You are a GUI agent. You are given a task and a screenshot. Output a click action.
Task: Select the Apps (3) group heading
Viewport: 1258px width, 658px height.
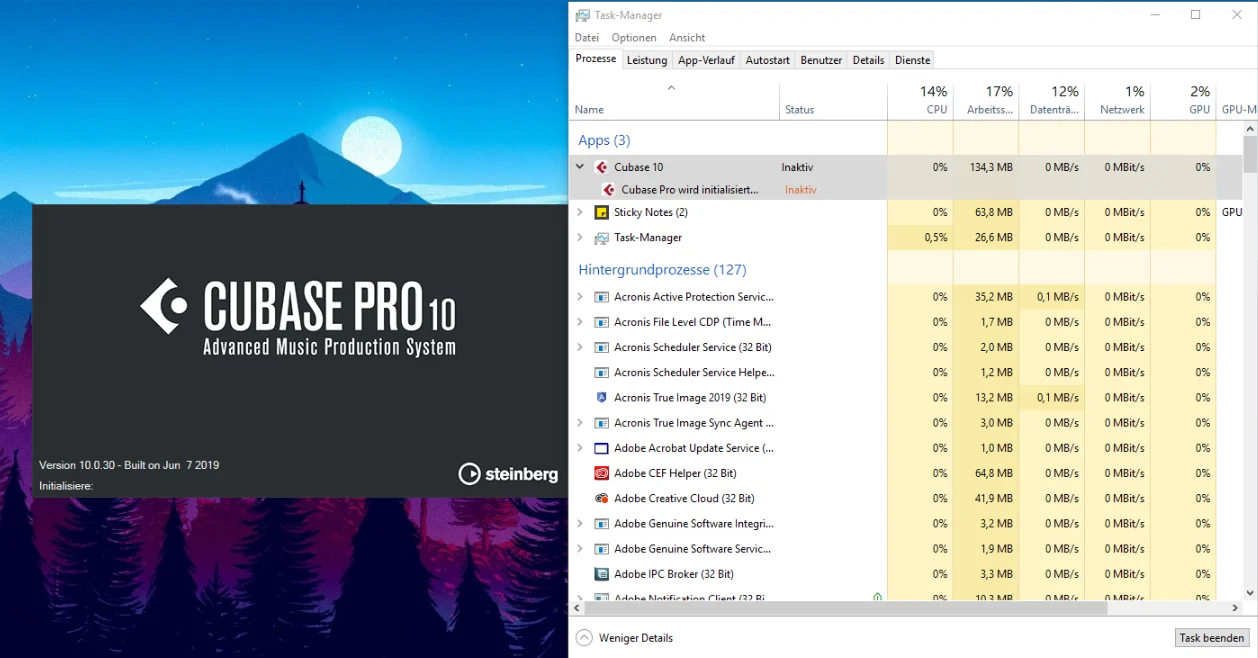pyautogui.click(x=604, y=140)
